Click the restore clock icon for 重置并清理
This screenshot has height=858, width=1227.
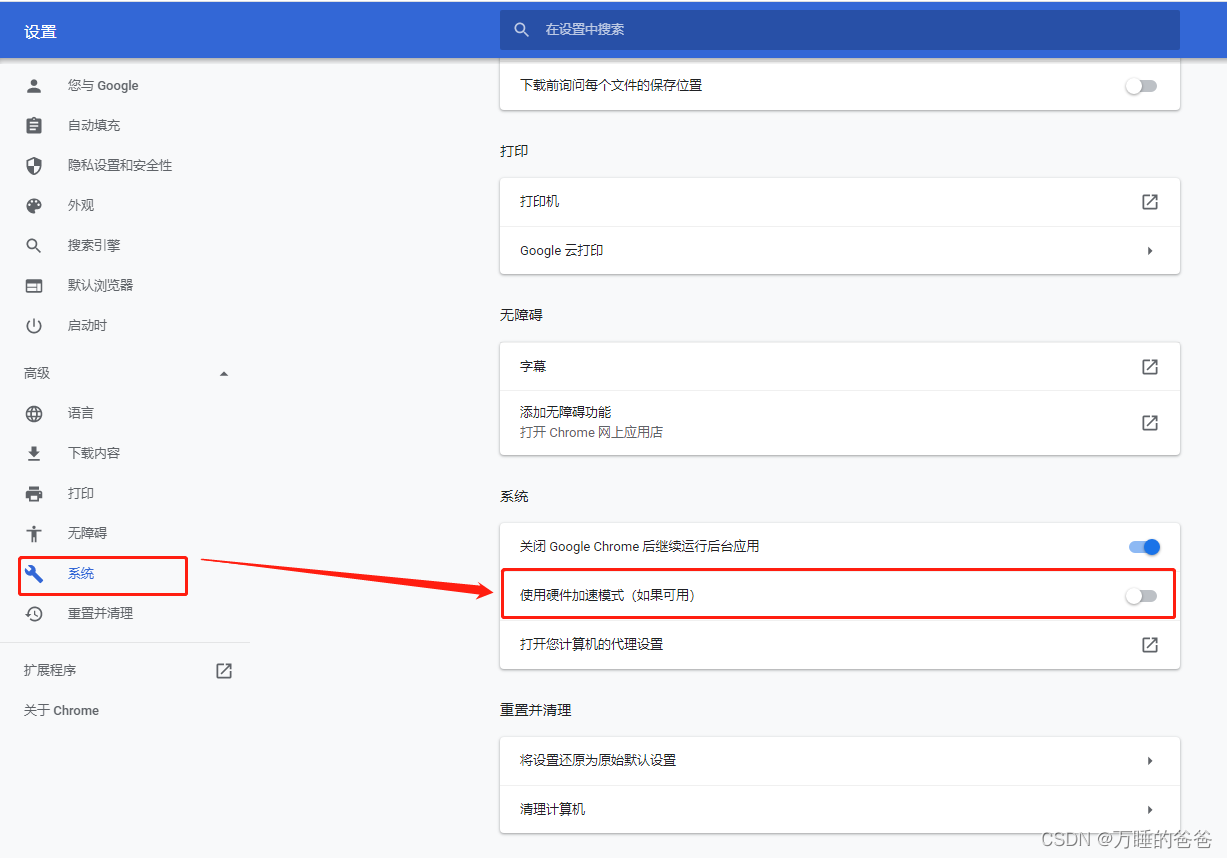point(34,614)
